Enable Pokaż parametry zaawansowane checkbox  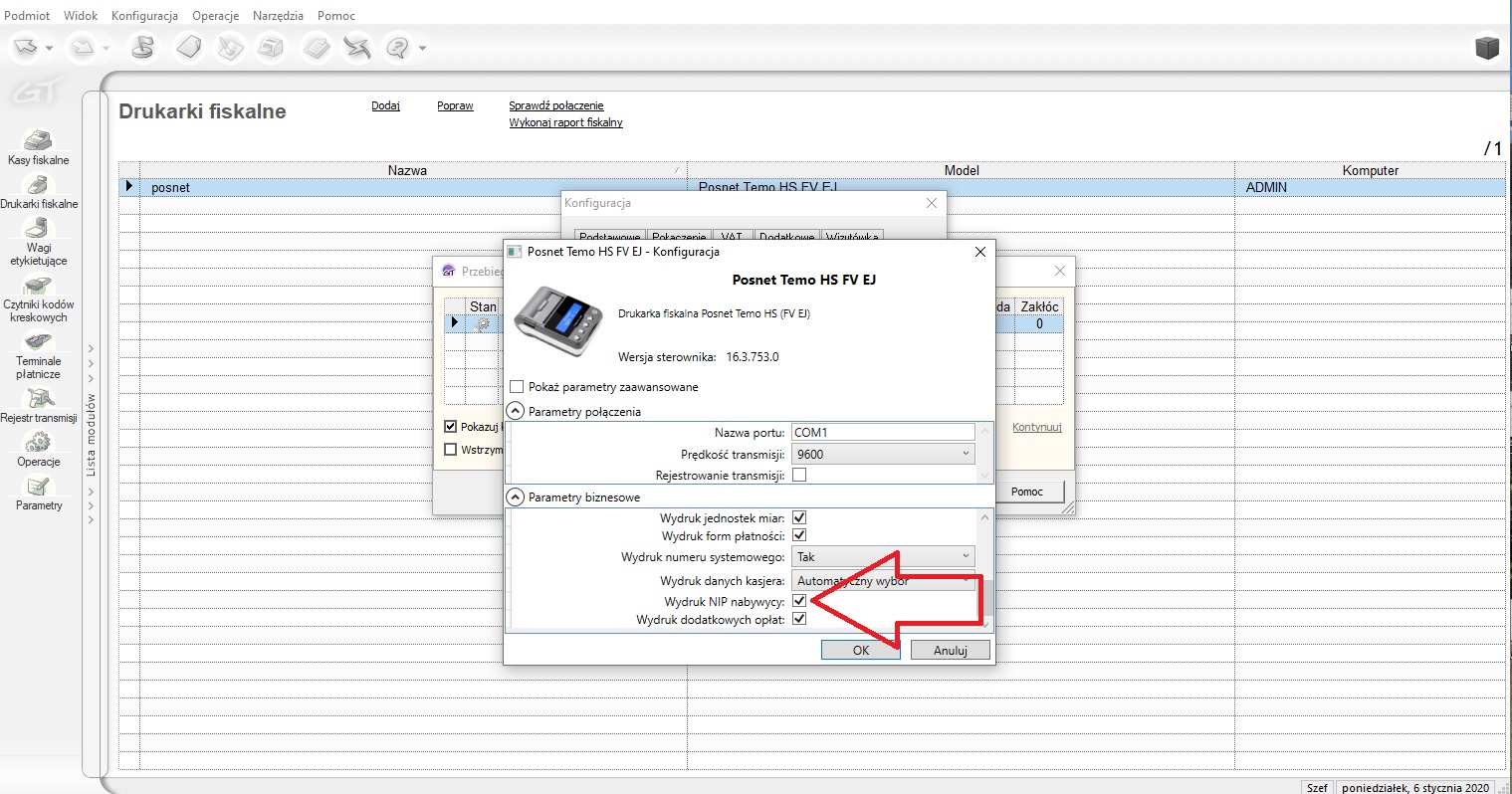click(517, 387)
